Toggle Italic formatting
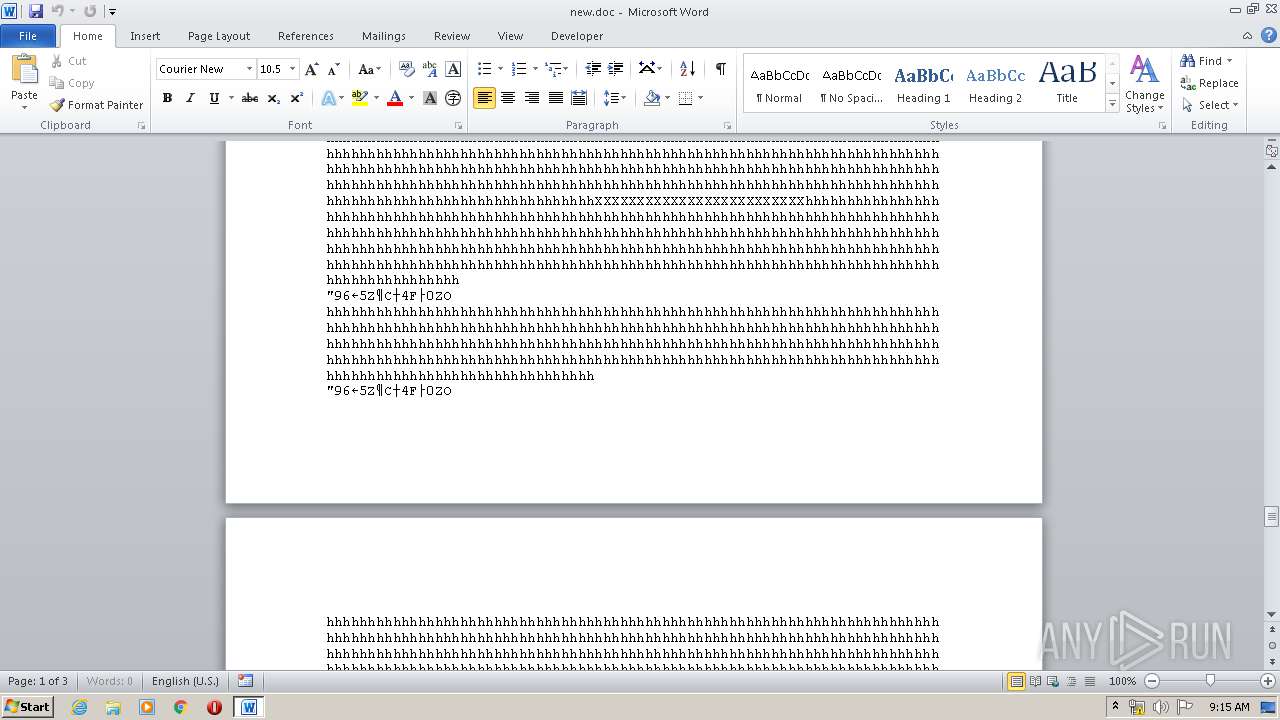 [190, 98]
